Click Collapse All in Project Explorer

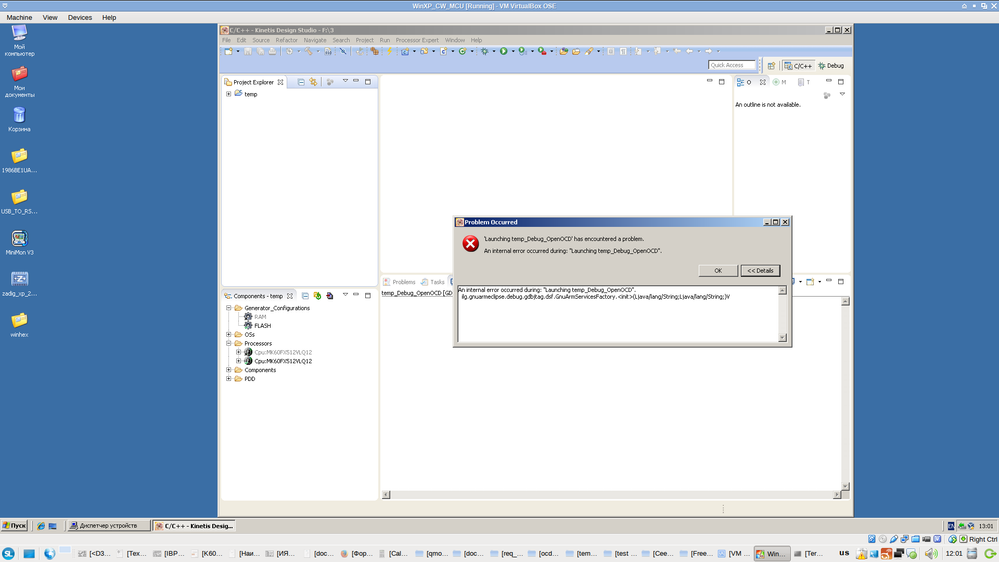pyautogui.click(x=301, y=82)
